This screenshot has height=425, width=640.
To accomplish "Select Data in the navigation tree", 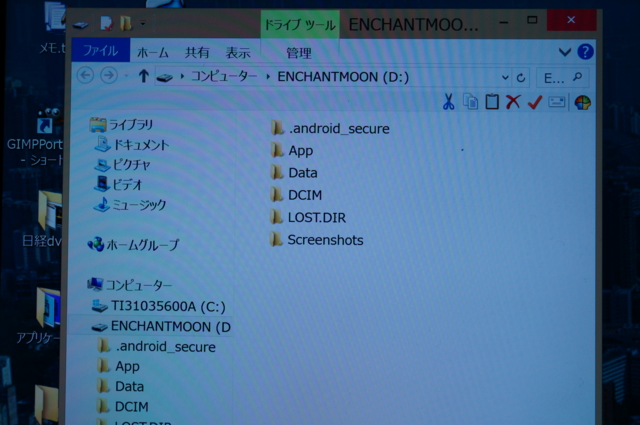I will point(121,386).
